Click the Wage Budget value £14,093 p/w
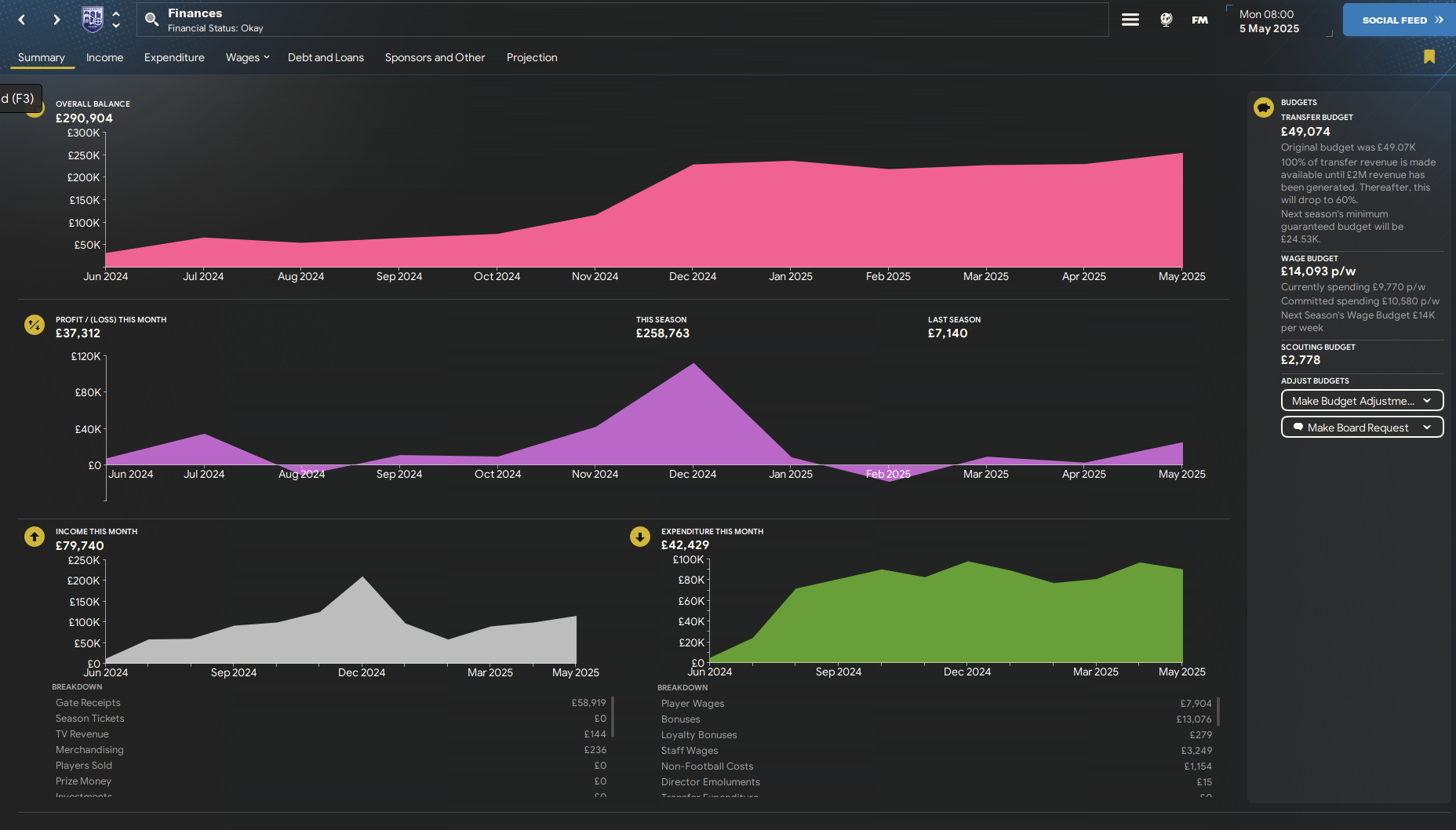The image size is (1456, 830). coord(1318,271)
